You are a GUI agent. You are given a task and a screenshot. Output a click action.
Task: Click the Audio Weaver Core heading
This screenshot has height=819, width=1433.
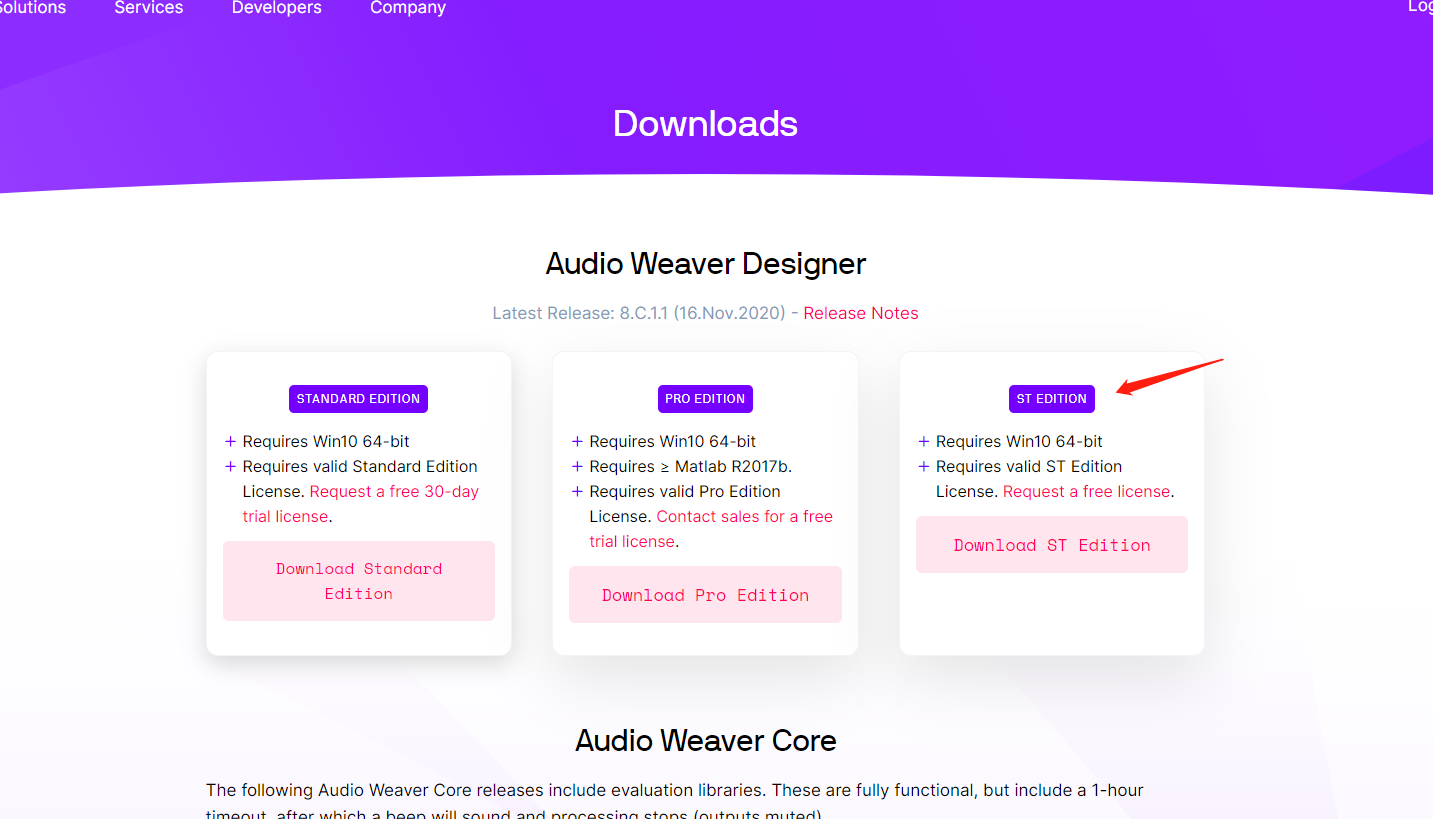click(x=705, y=740)
